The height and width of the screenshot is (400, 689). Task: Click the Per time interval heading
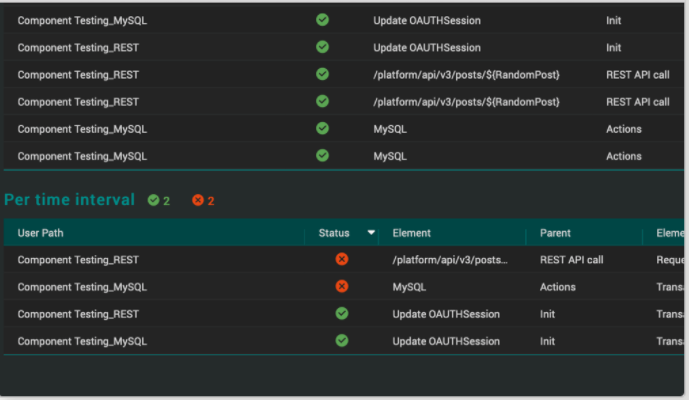[x=69, y=200]
